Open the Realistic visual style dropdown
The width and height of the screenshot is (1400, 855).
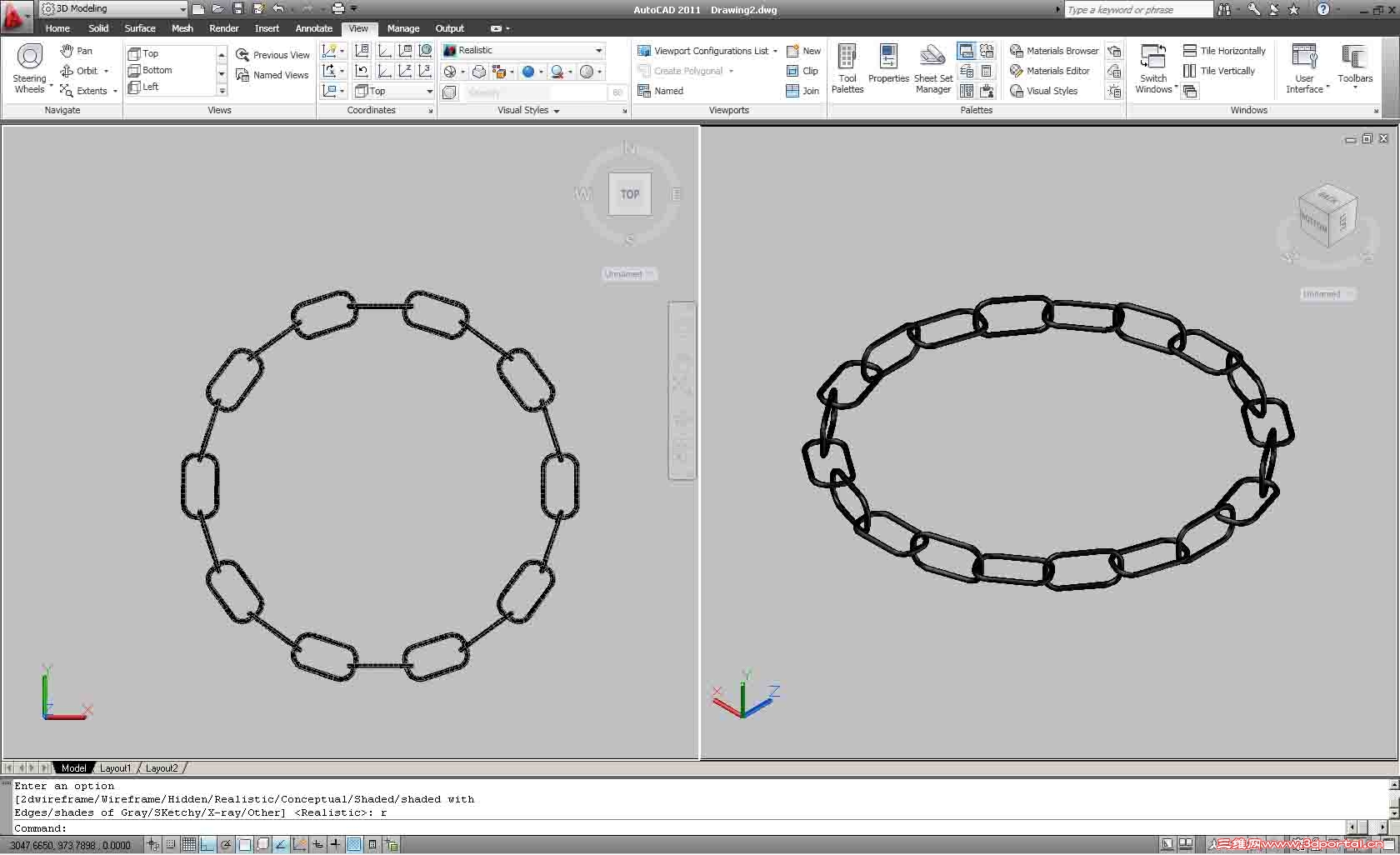click(x=522, y=50)
